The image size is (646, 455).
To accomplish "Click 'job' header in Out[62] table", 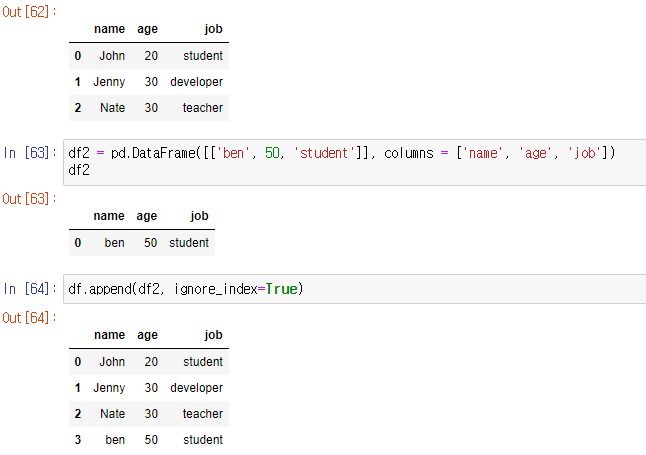I will click(213, 29).
